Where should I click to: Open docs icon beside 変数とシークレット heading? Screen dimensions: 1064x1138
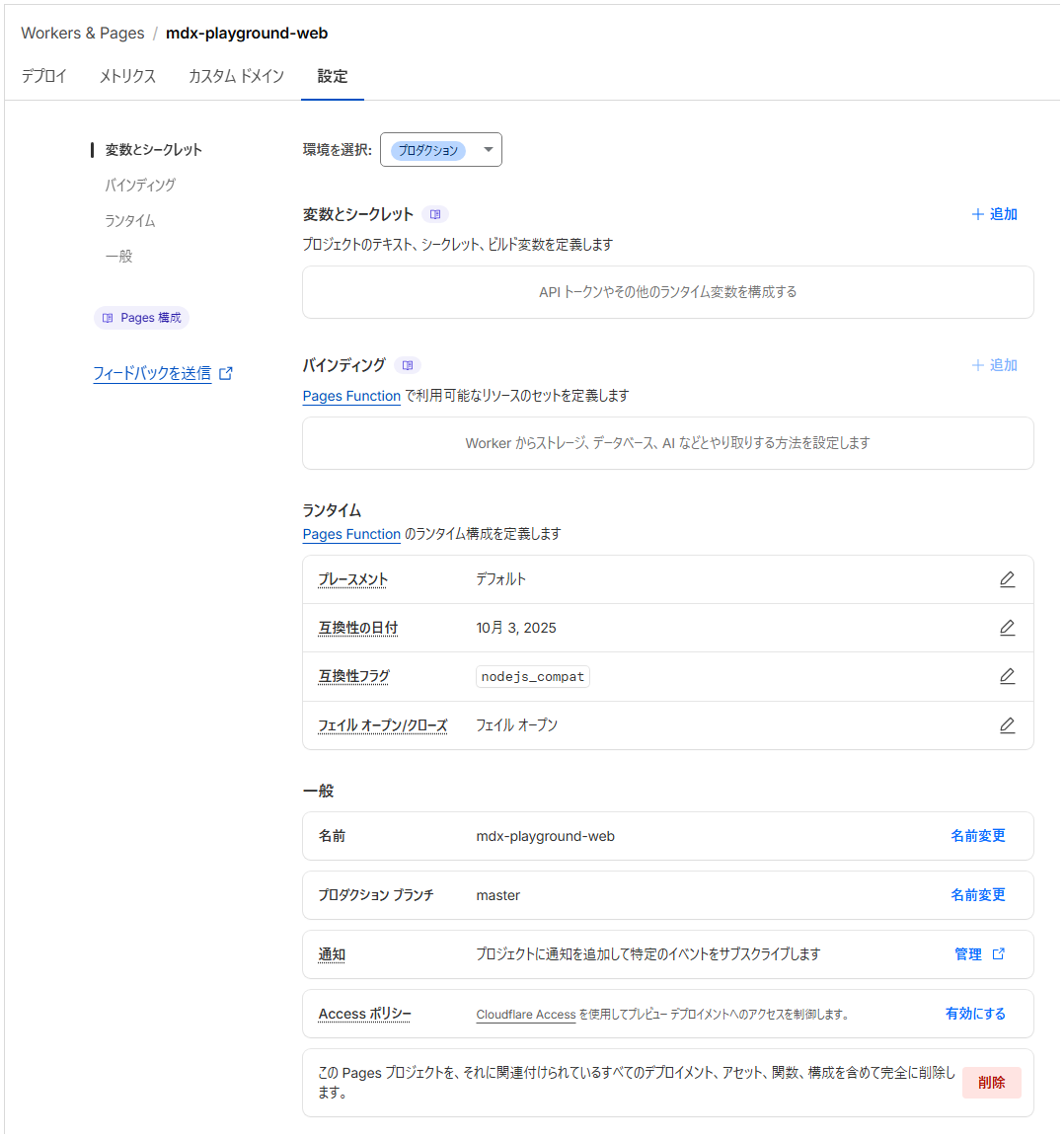(x=435, y=214)
